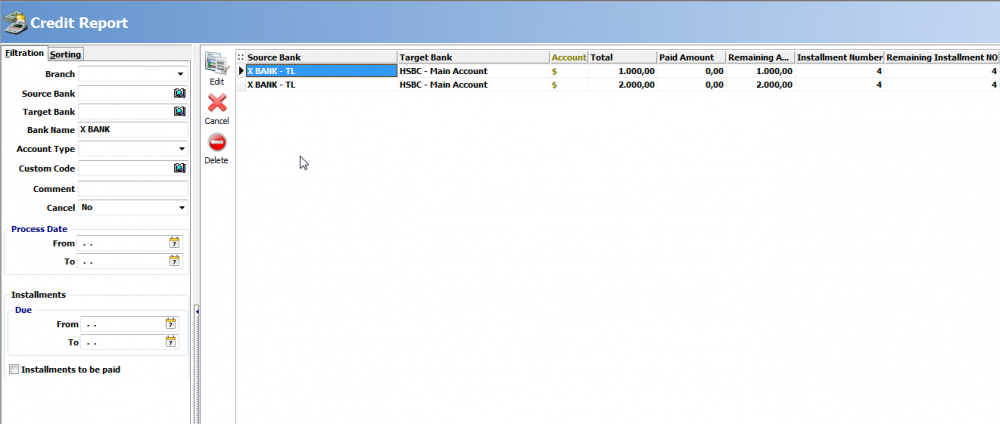This screenshot has height=424, width=1000.
Task: Open calendar for Due To date
Action: coord(171,342)
